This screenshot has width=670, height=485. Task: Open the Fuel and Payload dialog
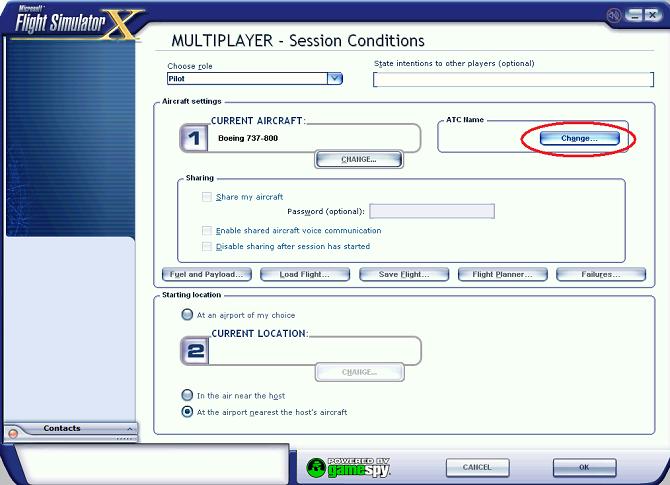click(207, 274)
